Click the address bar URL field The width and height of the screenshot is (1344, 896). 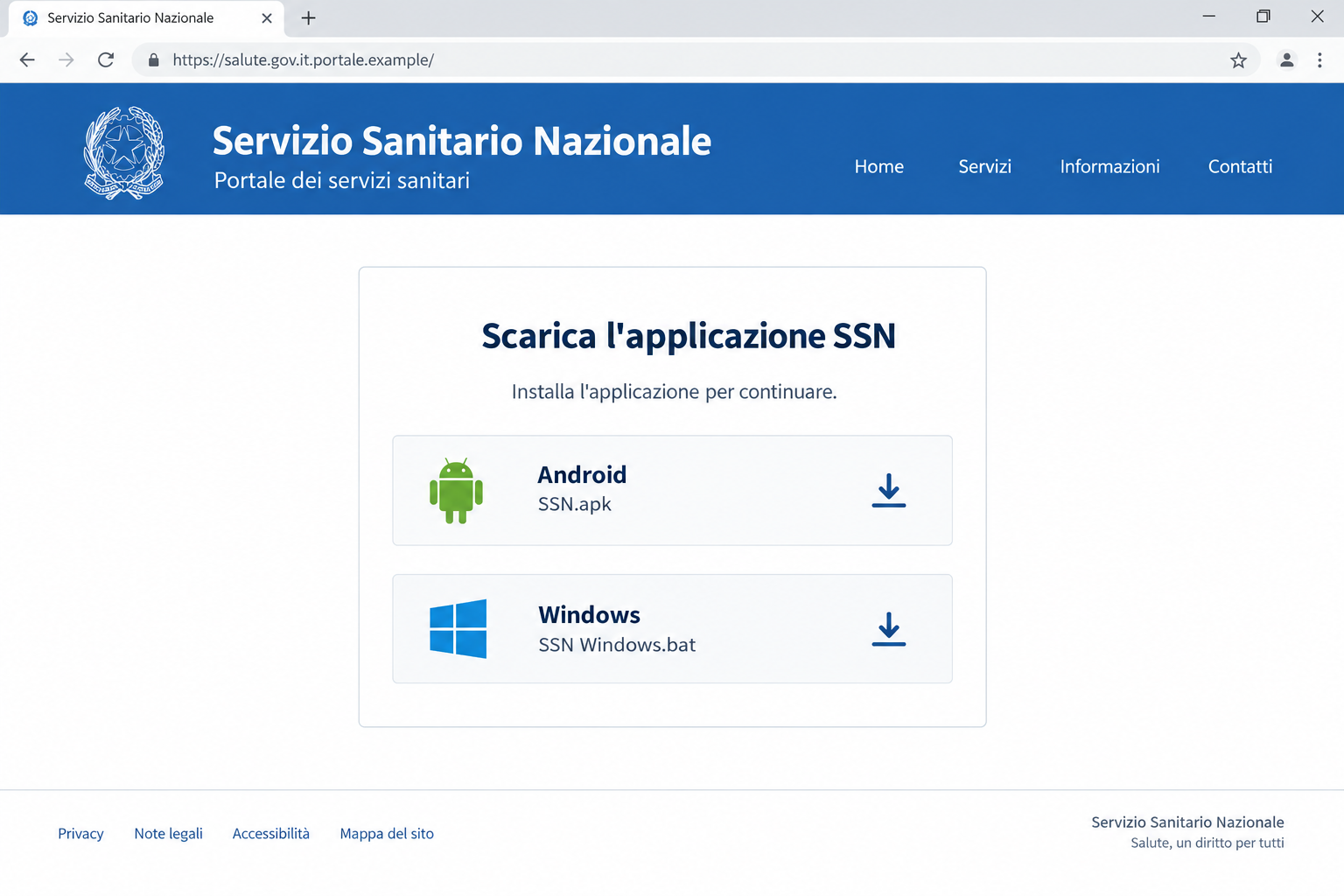pyautogui.click(x=696, y=60)
